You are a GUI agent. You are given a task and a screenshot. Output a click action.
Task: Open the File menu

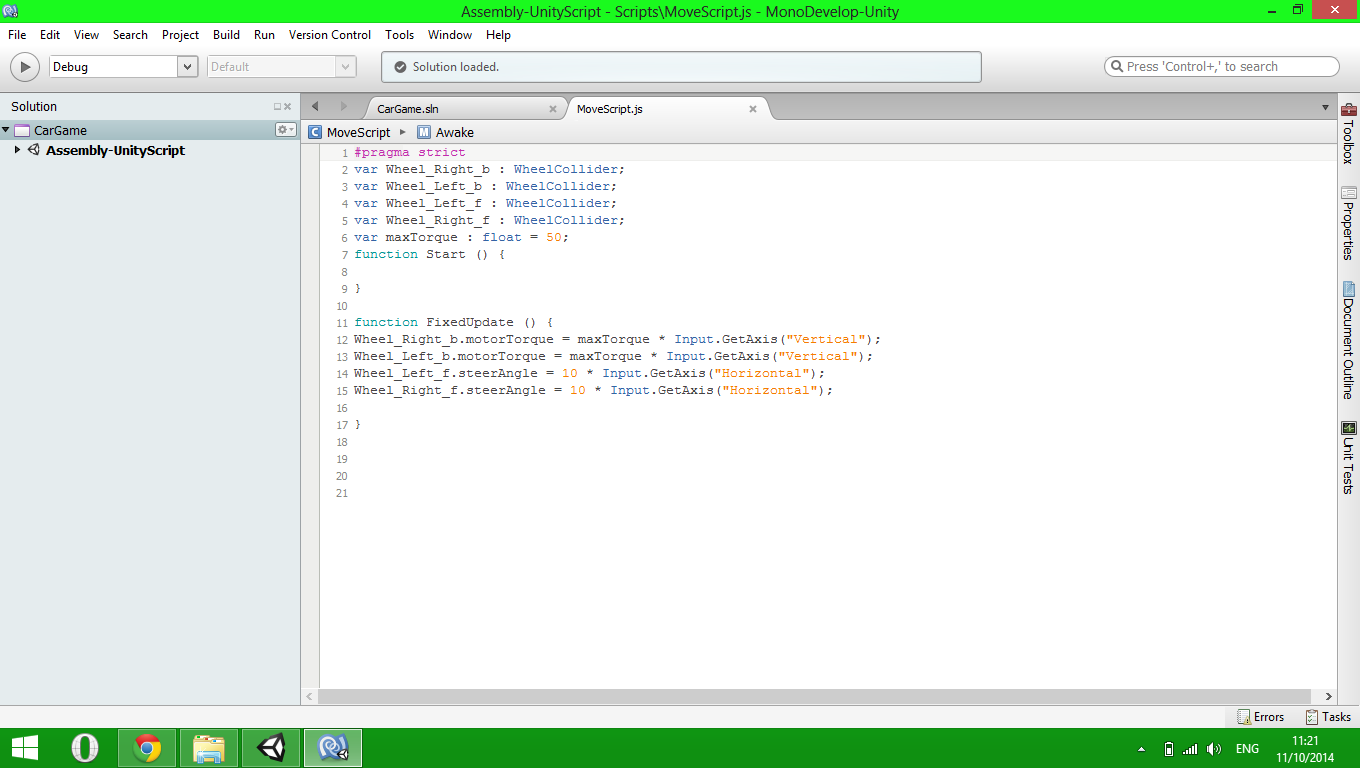coord(17,34)
